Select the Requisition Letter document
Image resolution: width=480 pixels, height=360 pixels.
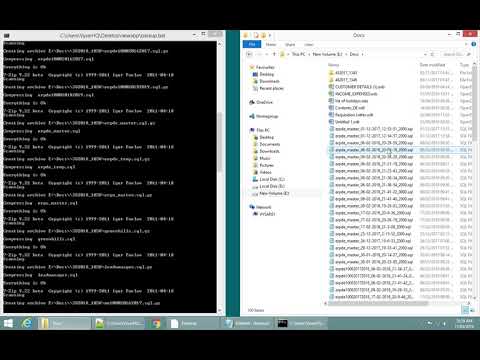[x=354, y=115]
